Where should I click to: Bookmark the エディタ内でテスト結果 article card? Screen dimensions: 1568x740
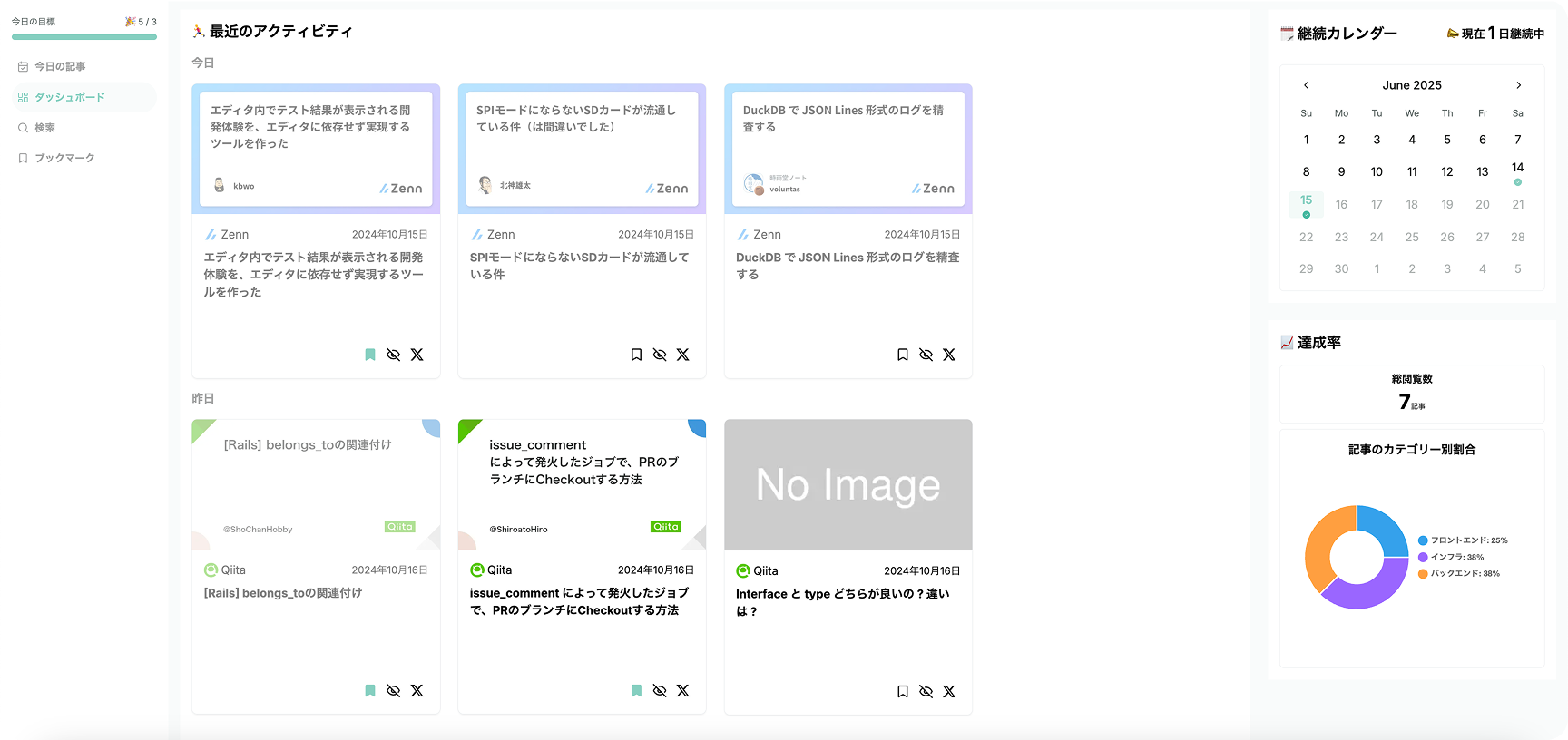point(370,355)
